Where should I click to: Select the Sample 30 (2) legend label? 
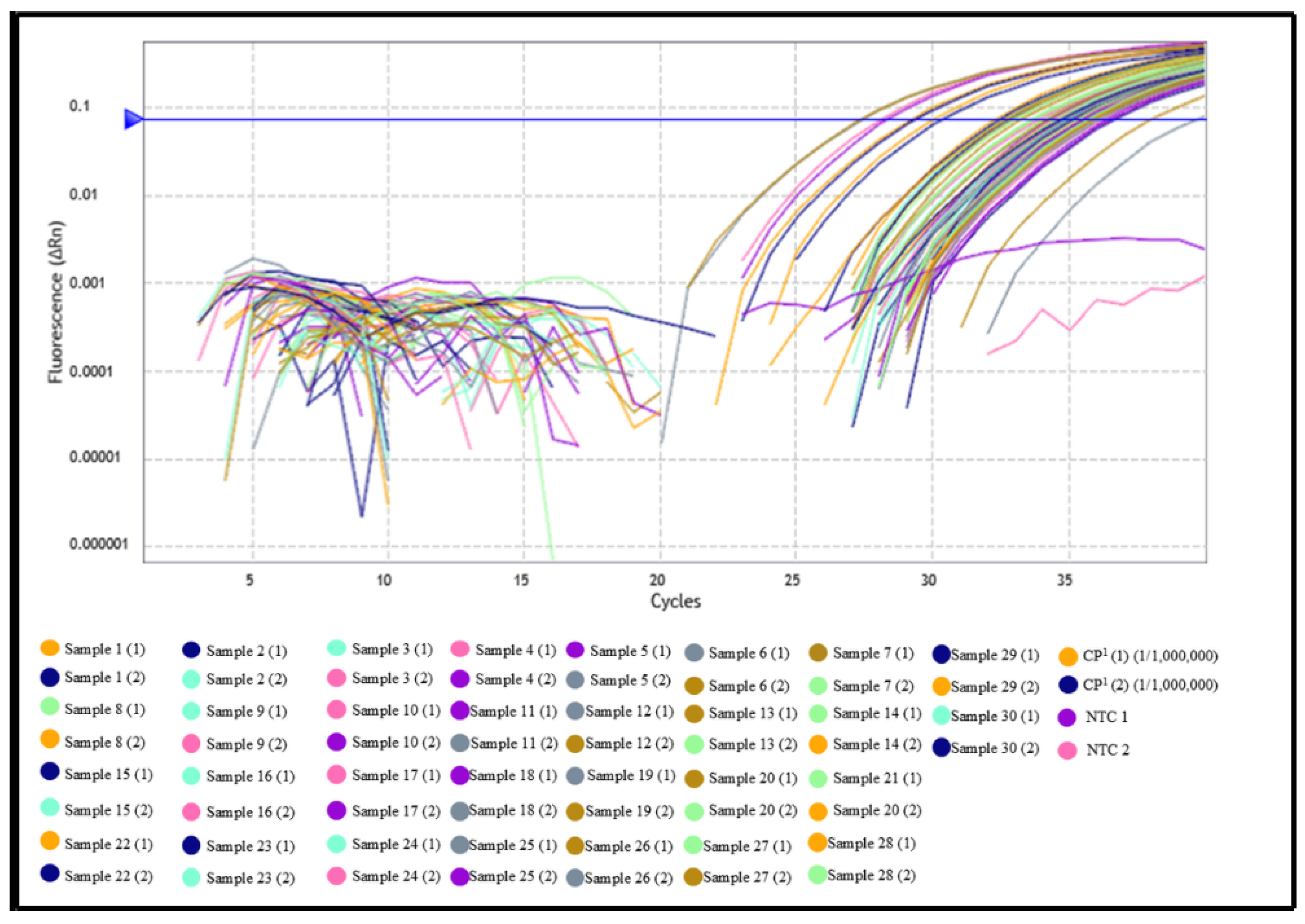click(994, 748)
